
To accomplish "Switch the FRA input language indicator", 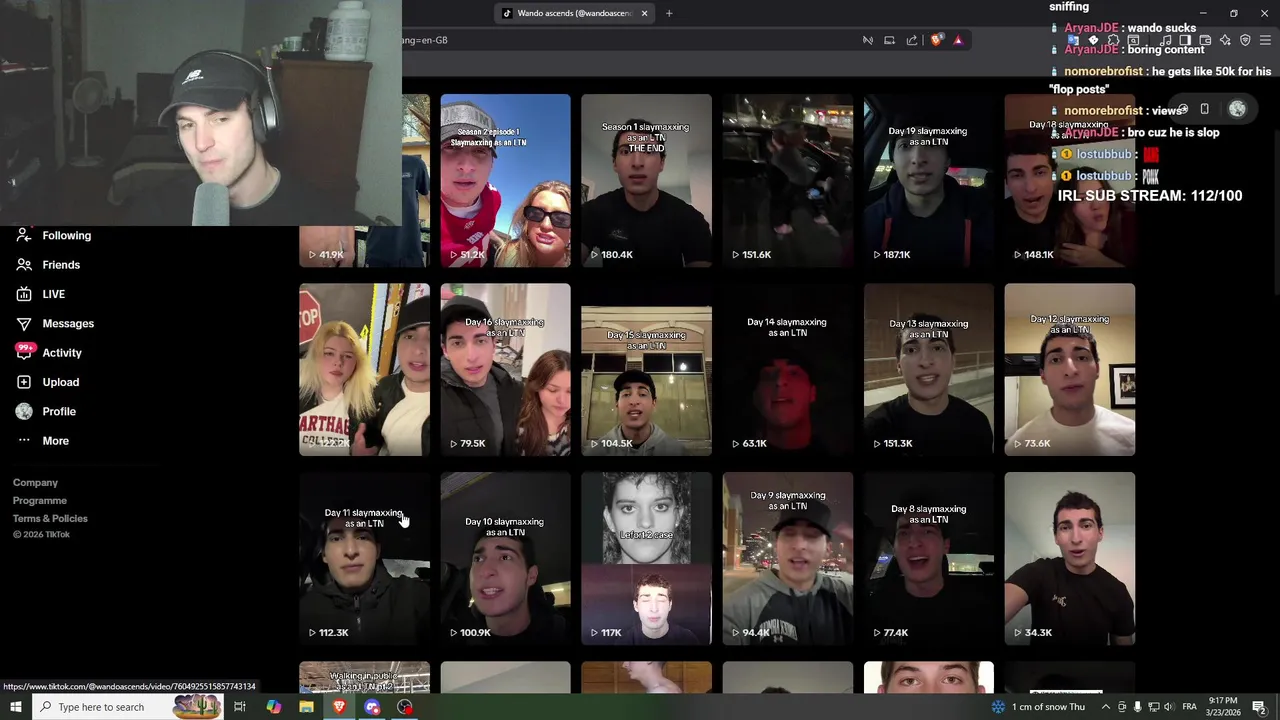I will tap(1189, 707).
